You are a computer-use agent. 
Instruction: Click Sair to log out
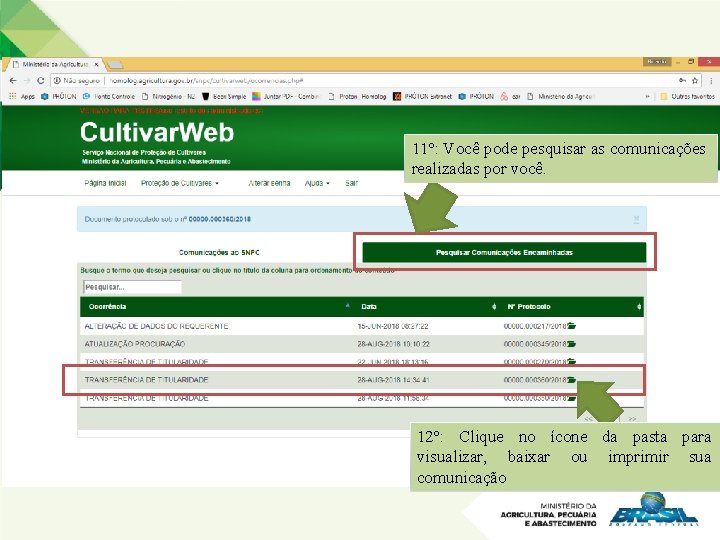(351, 183)
